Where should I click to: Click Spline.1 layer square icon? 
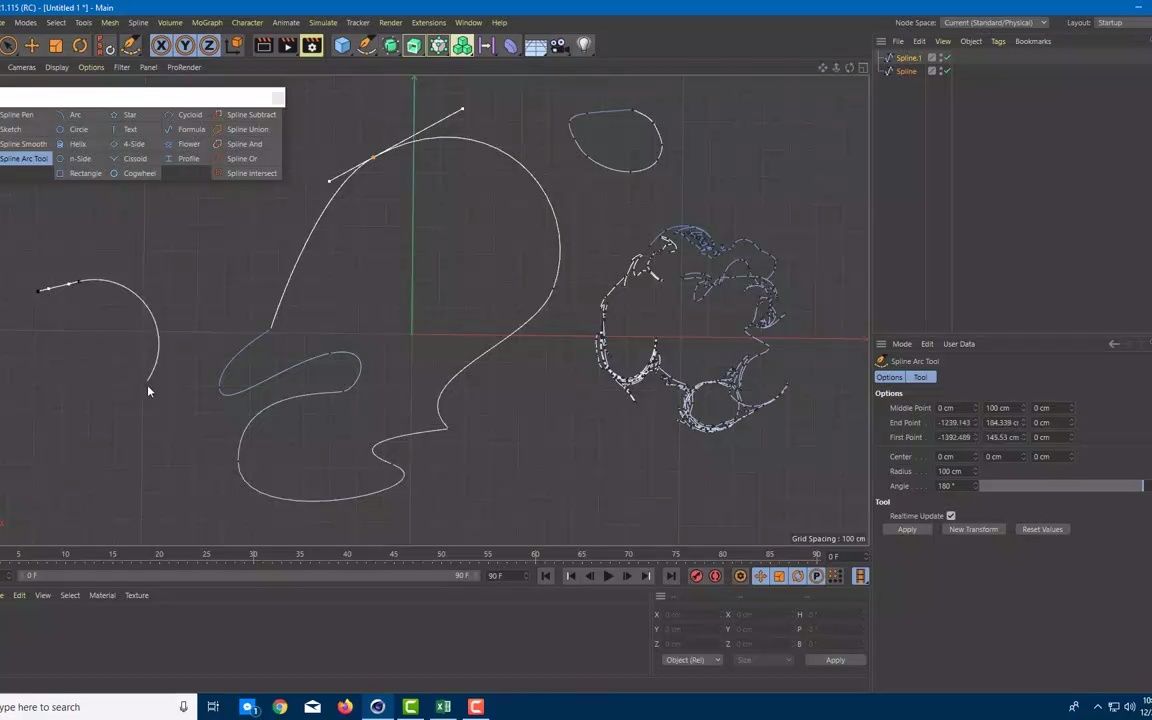[932, 57]
